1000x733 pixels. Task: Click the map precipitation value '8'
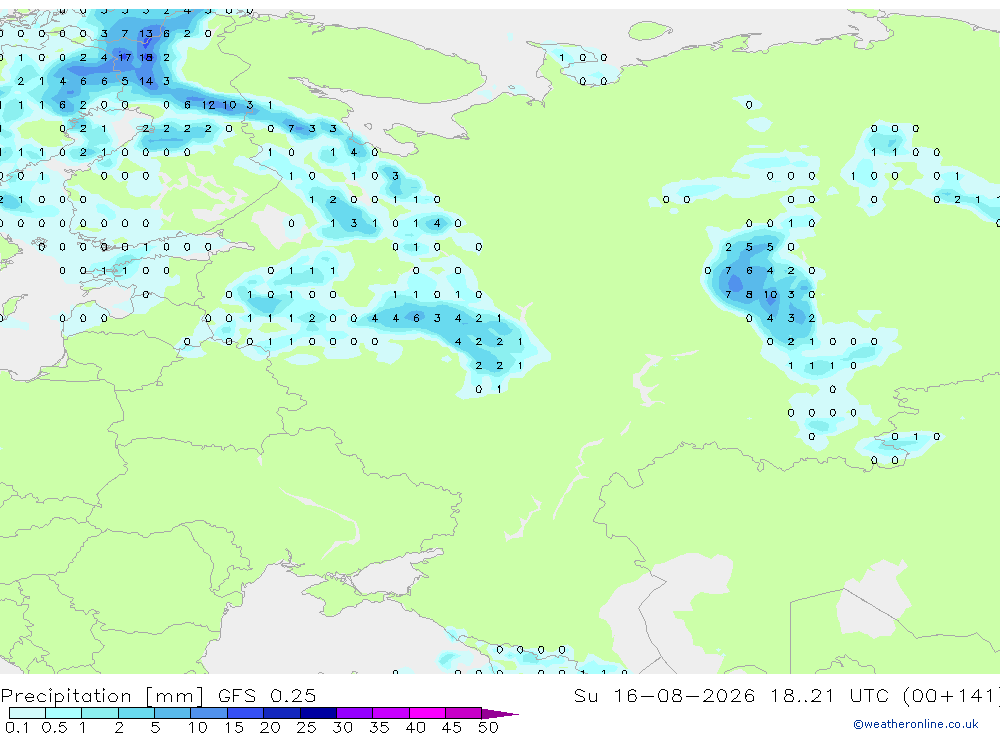coord(749,295)
